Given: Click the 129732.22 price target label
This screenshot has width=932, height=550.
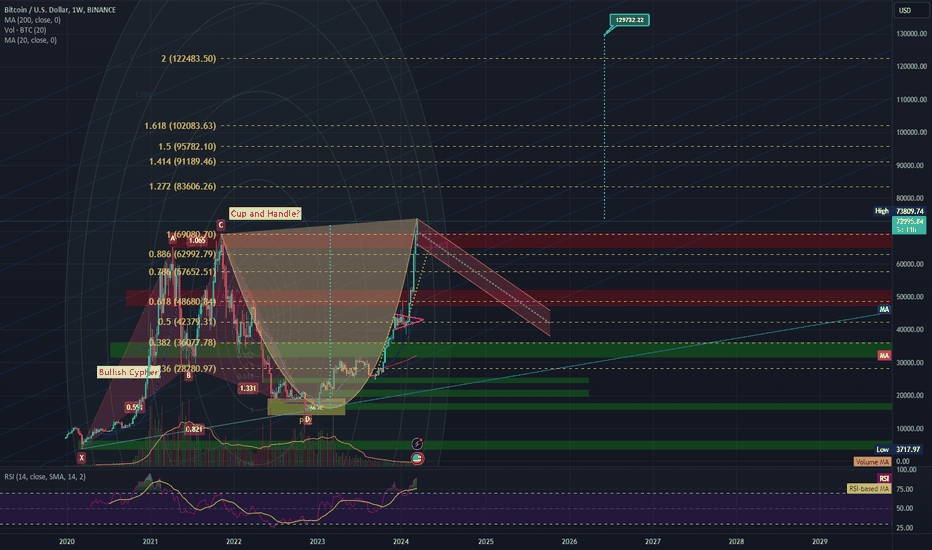Looking at the screenshot, I should pos(629,20).
